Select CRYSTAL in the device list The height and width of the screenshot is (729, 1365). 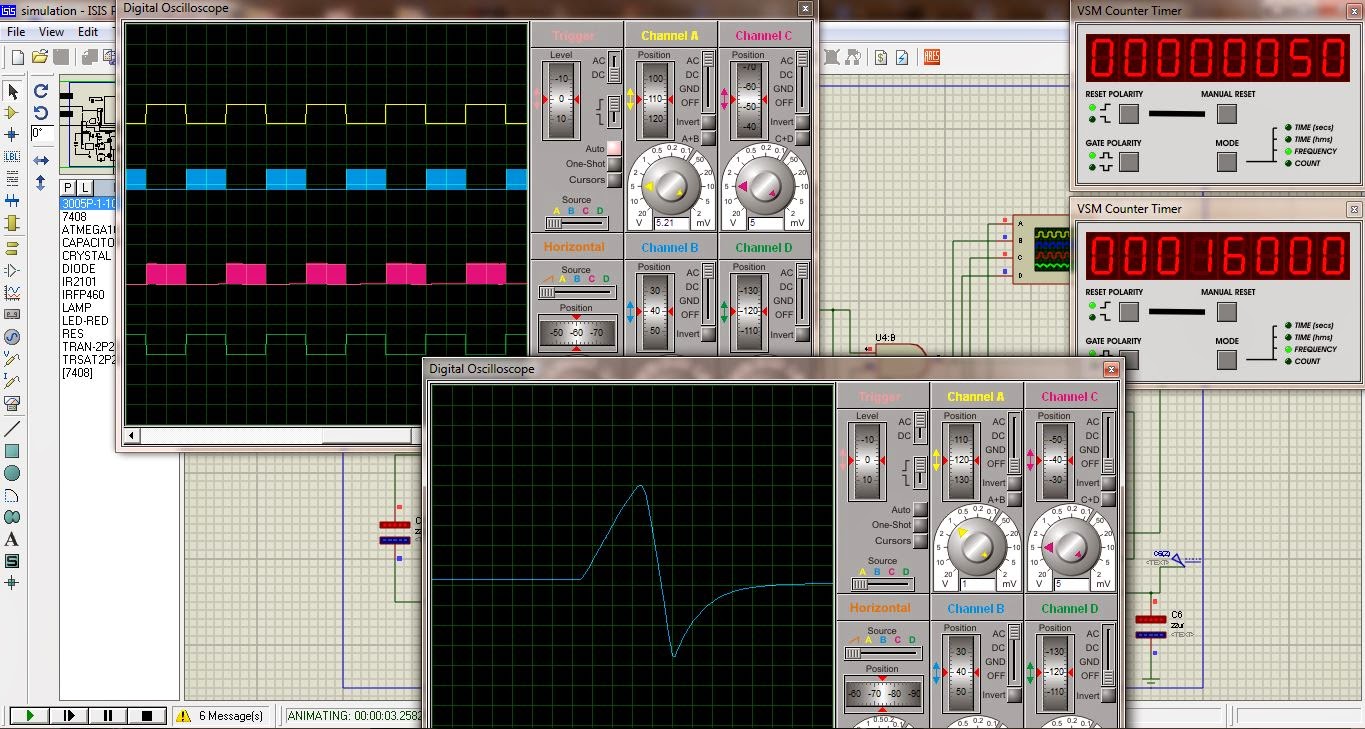click(87, 256)
